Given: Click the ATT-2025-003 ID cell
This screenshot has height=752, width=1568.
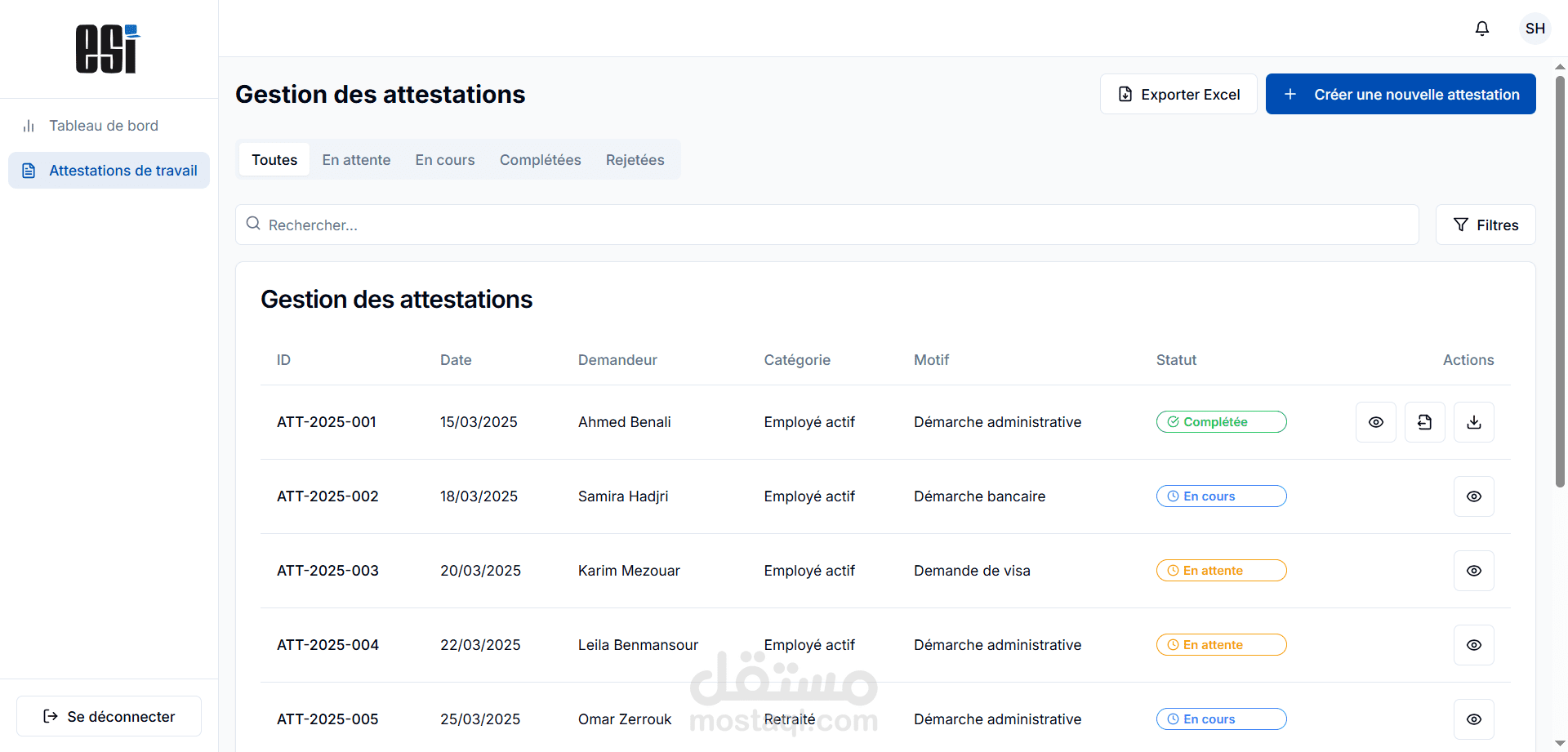Looking at the screenshot, I should click(327, 571).
